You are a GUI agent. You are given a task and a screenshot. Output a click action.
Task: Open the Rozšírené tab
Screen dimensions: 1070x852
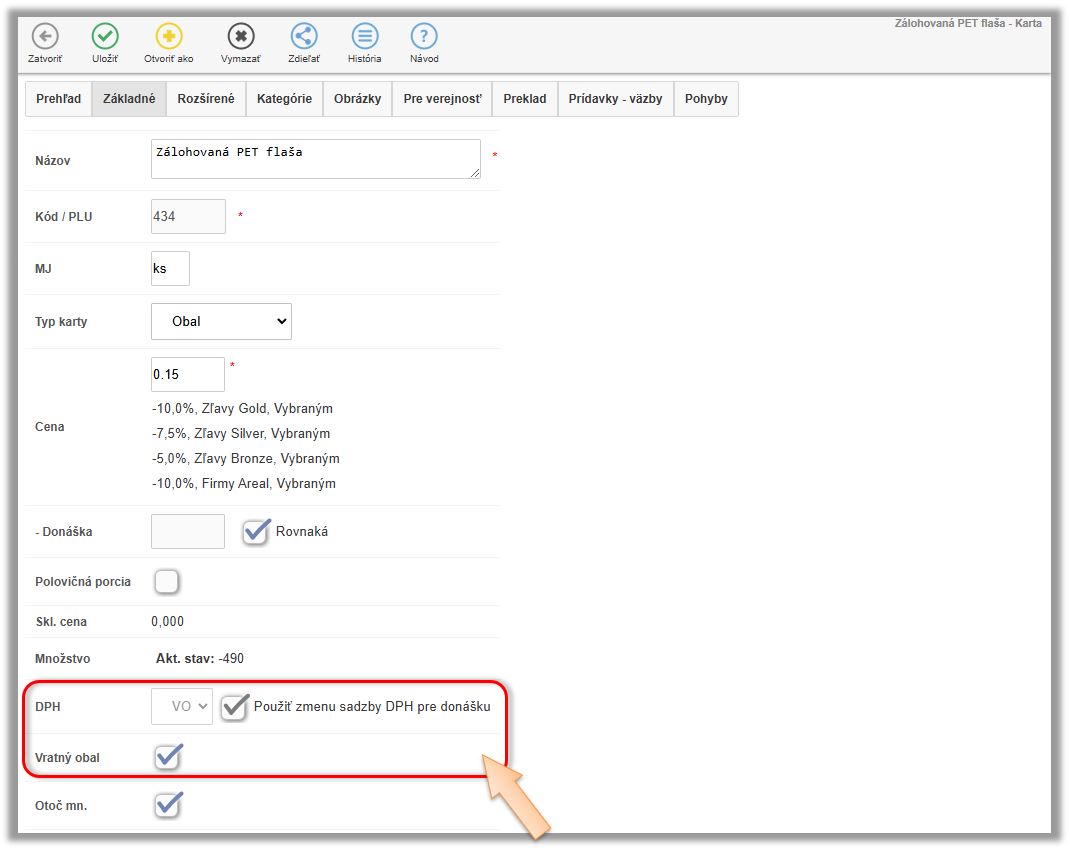point(206,99)
